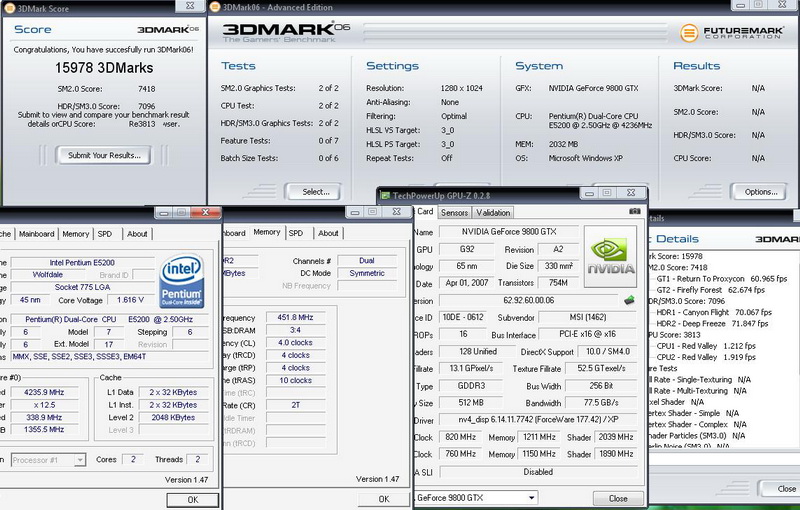Image resolution: width=800 pixels, height=510 pixels.
Task: Click the BIOS version 62.92.60.00.06 field
Action: 529,300
